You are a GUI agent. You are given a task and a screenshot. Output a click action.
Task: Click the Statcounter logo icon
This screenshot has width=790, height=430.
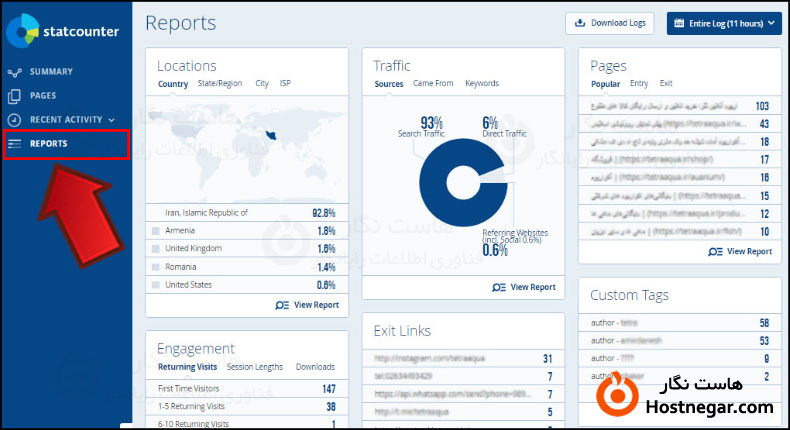coord(22,31)
